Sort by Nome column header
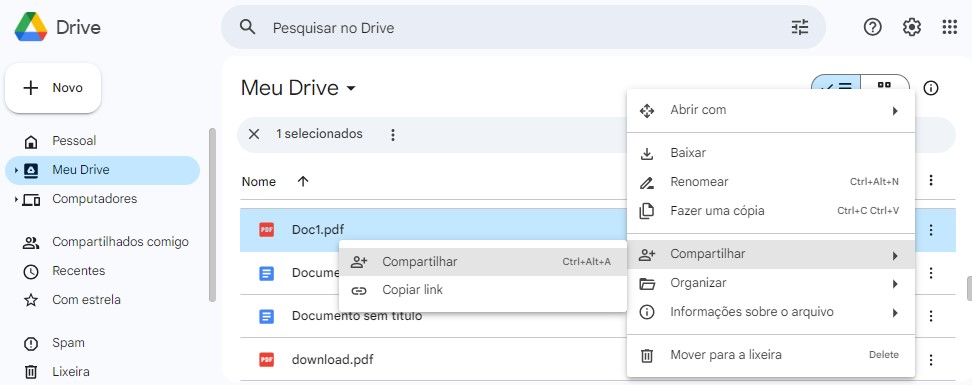Viewport: 972px width, 385px height. 258,182
